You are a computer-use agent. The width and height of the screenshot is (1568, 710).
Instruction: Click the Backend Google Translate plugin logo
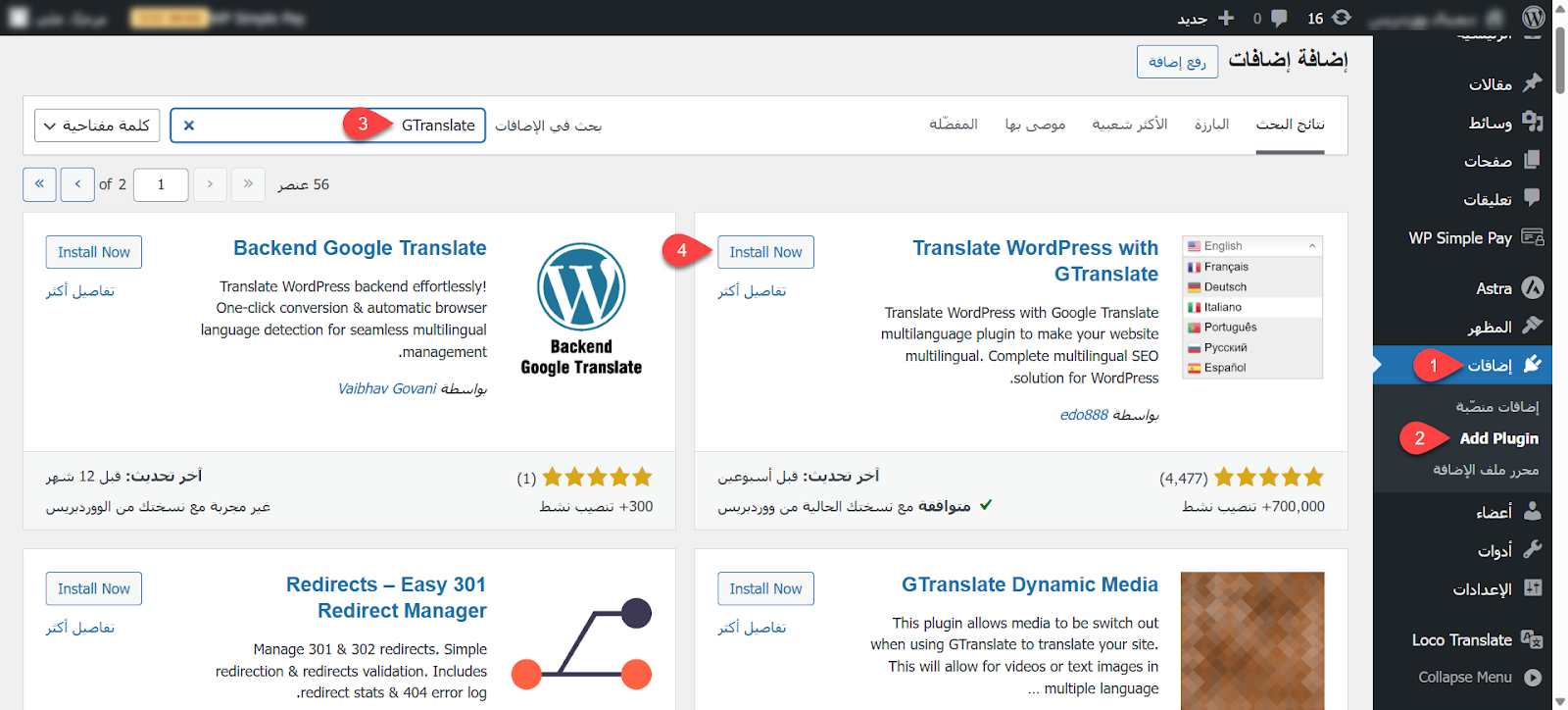click(581, 310)
